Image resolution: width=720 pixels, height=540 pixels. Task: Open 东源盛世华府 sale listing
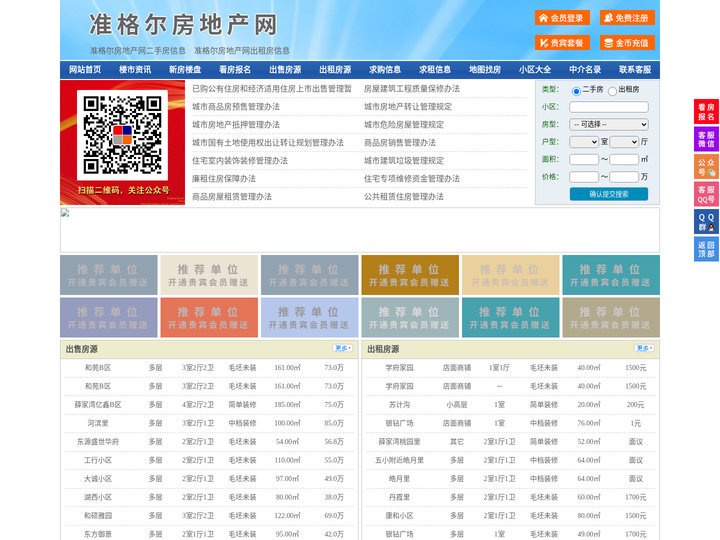click(x=98, y=442)
